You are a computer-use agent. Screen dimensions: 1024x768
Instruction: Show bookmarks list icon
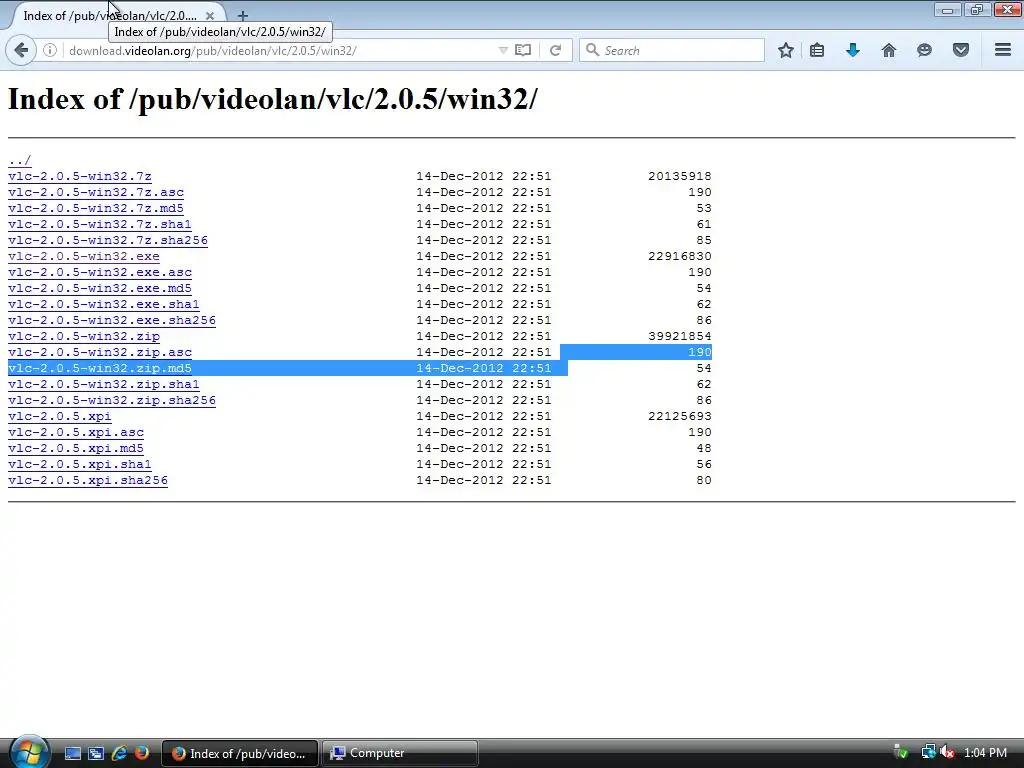(x=817, y=50)
